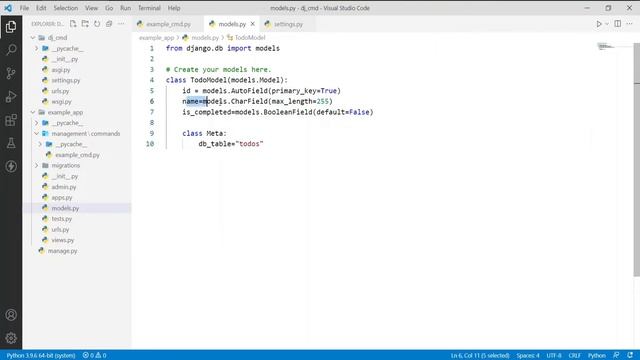Open apps.py in the Explorer tree

(x=62, y=198)
